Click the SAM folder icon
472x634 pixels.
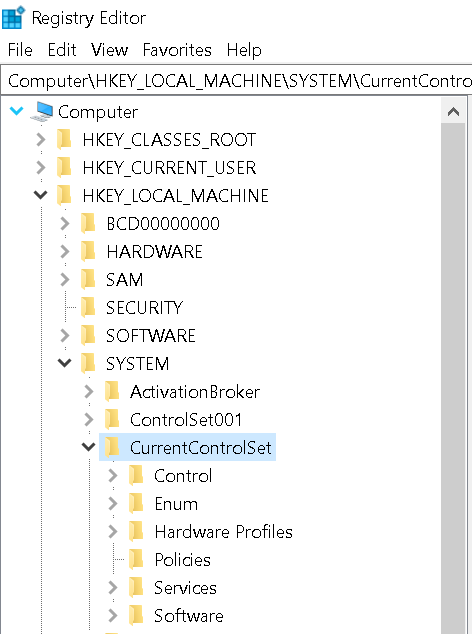(88, 279)
